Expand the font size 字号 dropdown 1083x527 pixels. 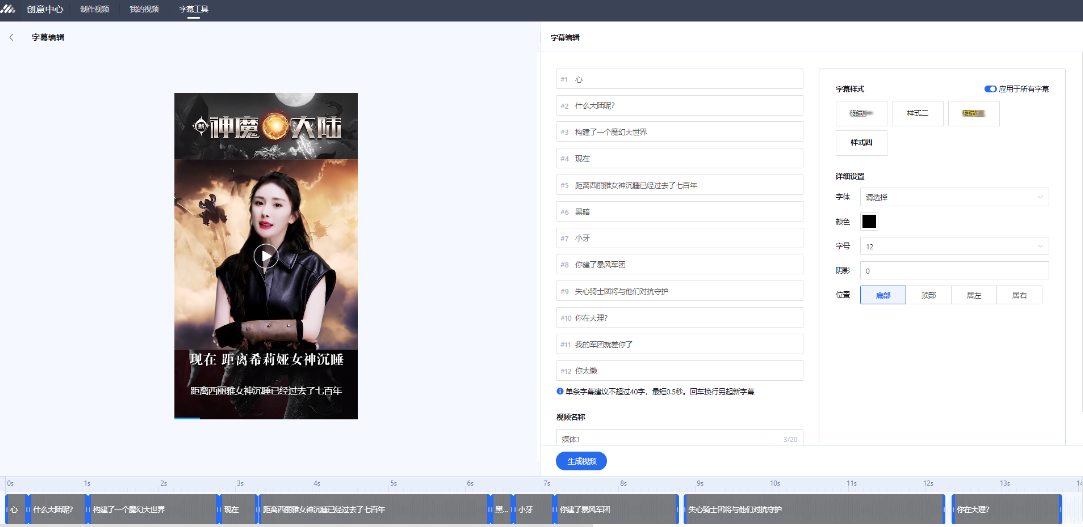click(953, 246)
